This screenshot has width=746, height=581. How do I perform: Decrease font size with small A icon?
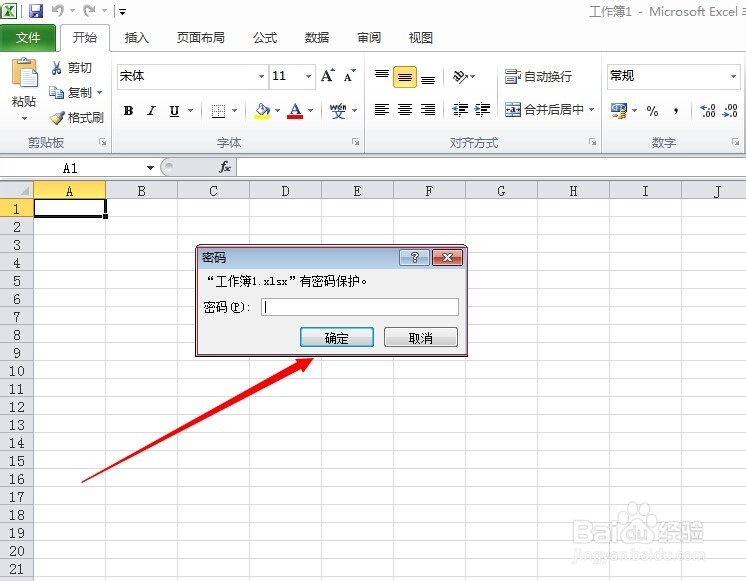coord(350,76)
